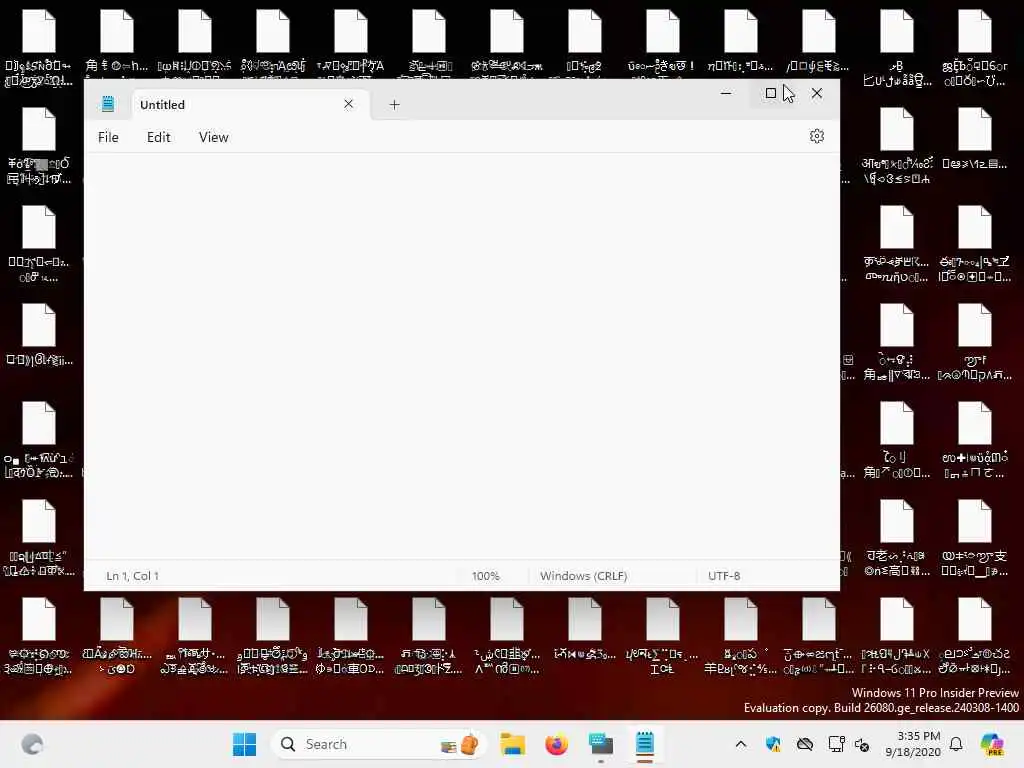Click into the Notepad text area
Image resolution: width=1024 pixels, height=768 pixels.
click(462, 356)
